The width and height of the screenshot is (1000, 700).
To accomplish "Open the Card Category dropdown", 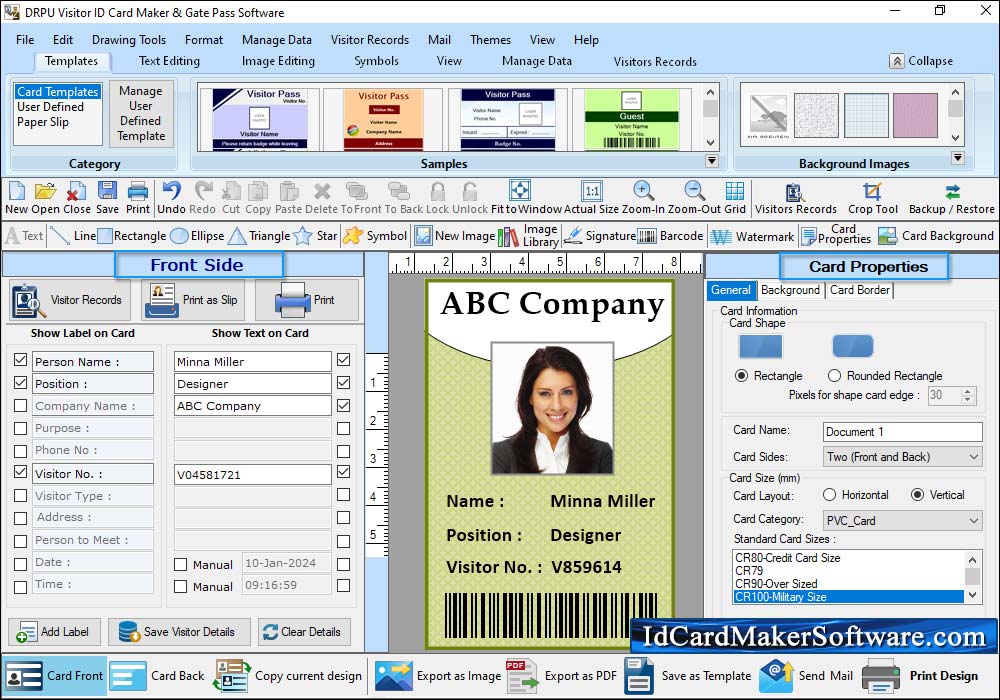I will click(x=902, y=520).
